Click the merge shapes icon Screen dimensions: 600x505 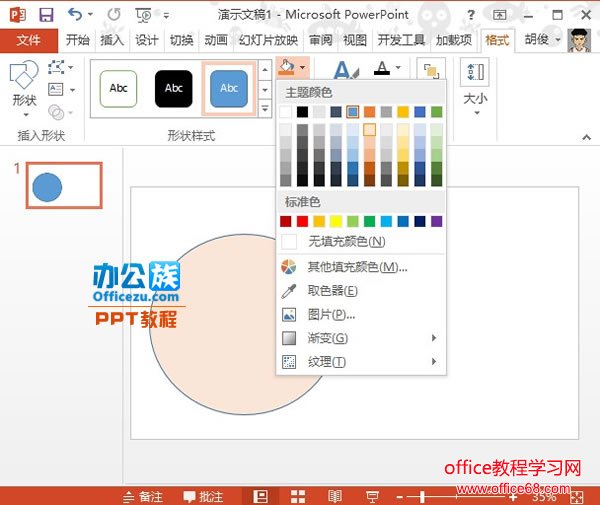[x=56, y=112]
